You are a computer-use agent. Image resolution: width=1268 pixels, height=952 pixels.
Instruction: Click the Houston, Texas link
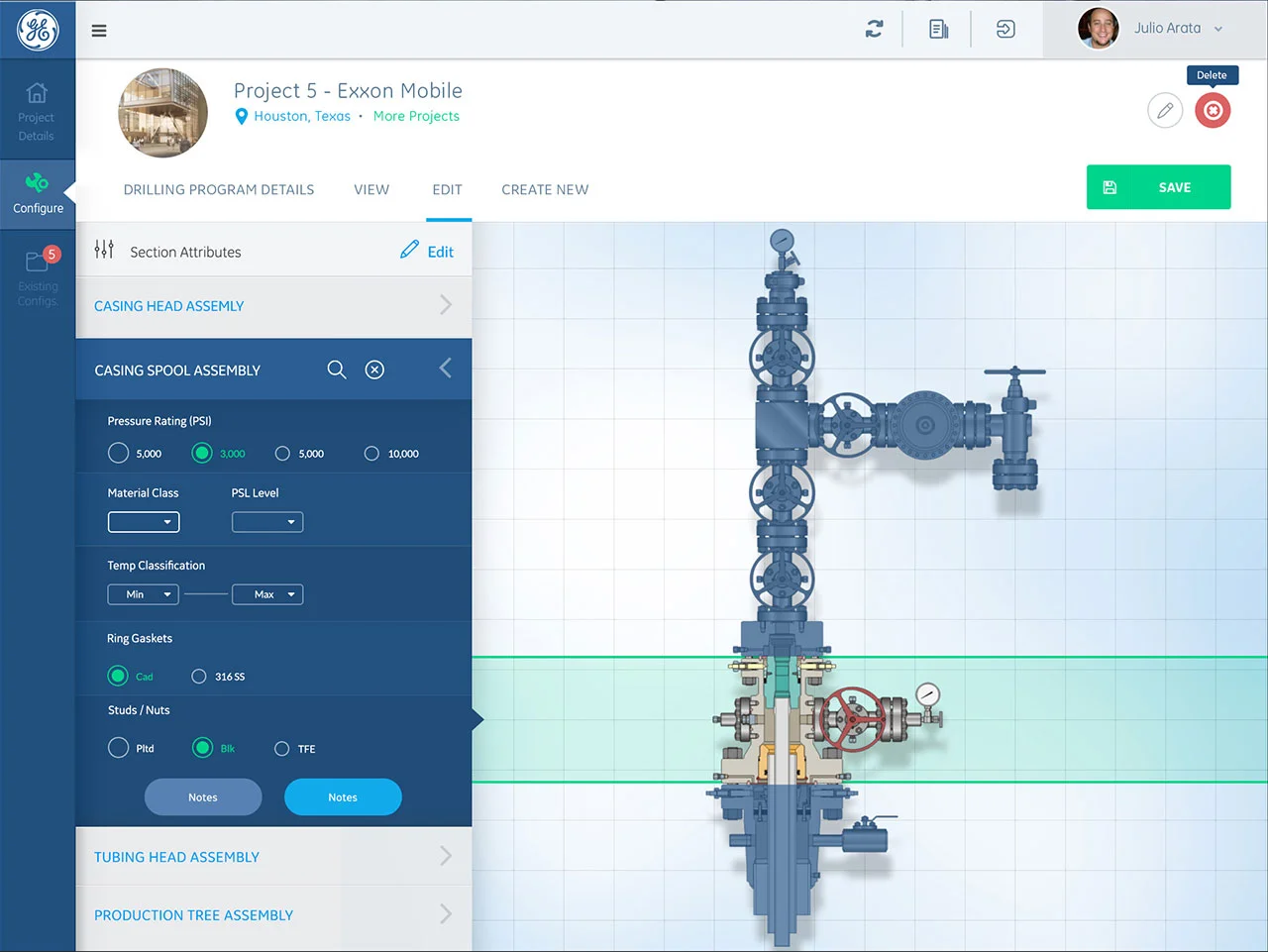302,116
